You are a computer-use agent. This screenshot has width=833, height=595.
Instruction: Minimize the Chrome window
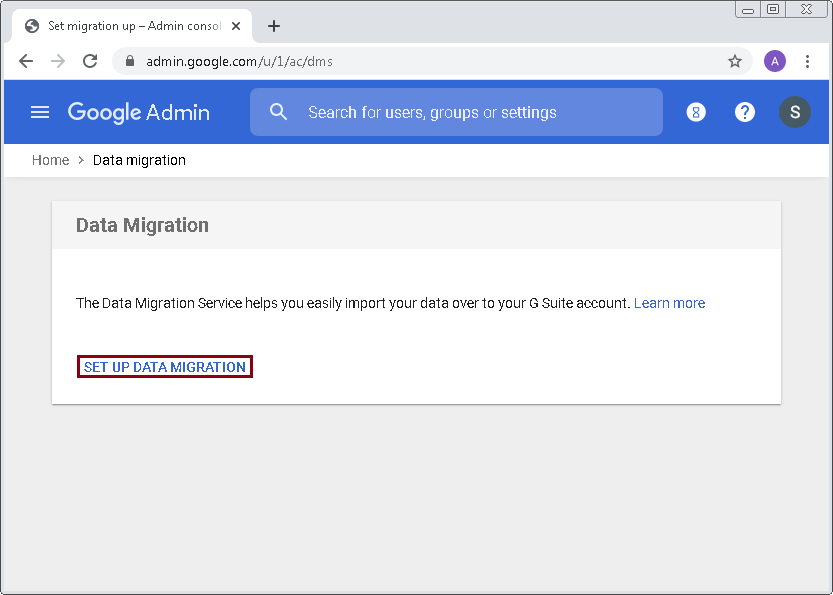[x=748, y=10]
